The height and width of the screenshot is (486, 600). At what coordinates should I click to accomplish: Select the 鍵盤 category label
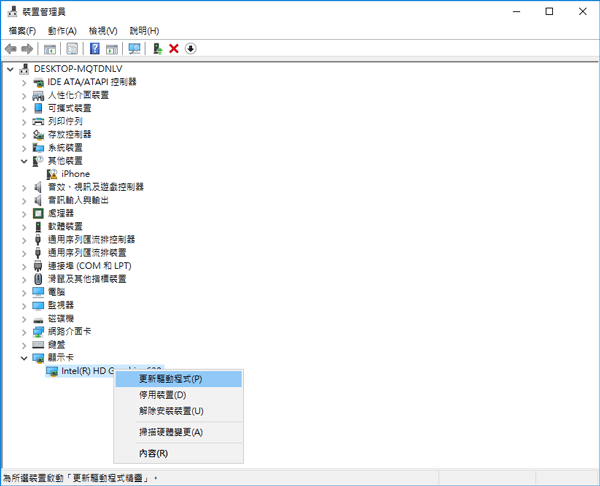(x=56, y=344)
